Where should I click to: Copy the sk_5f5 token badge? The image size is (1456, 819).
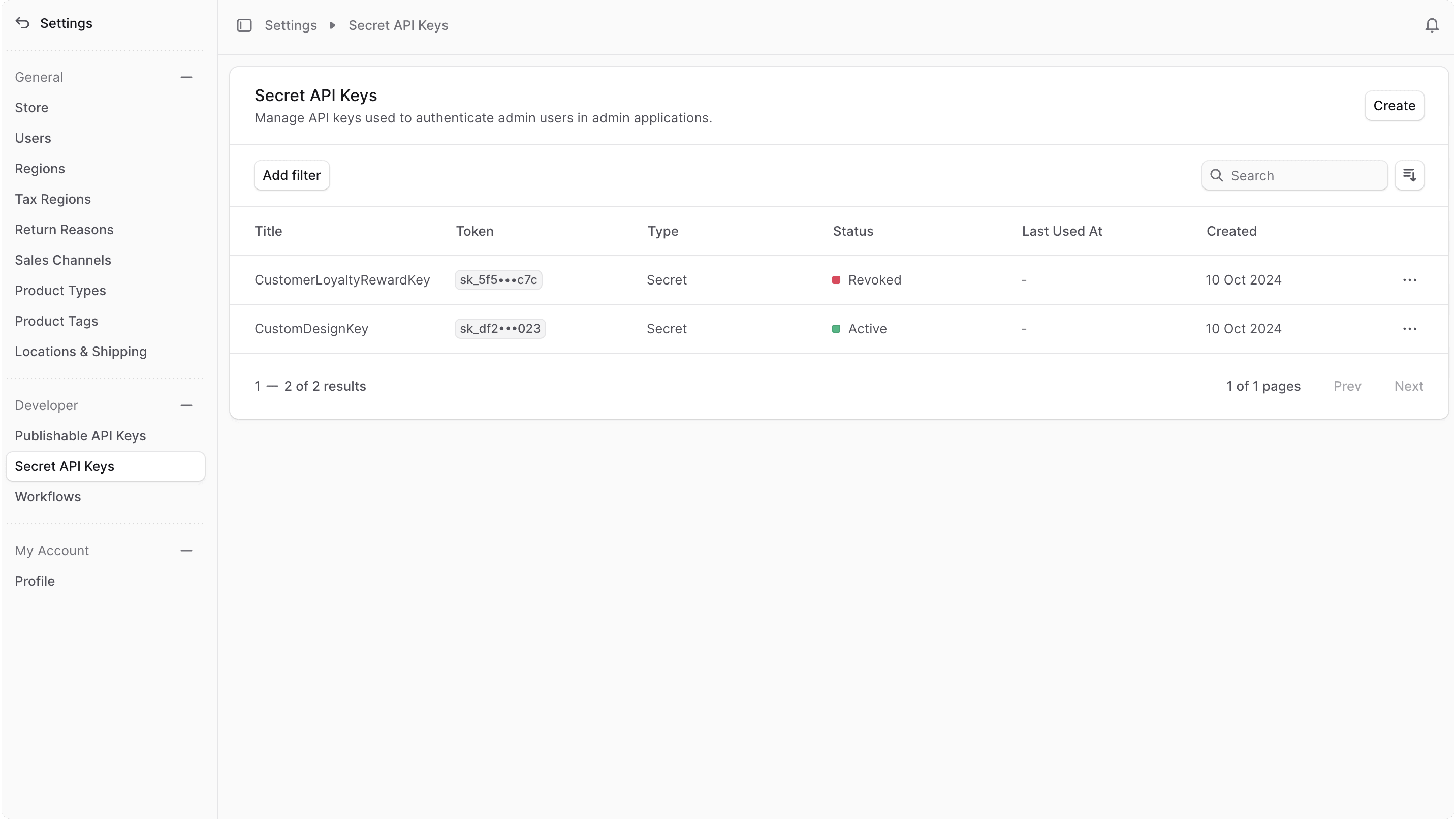[498, 280]
